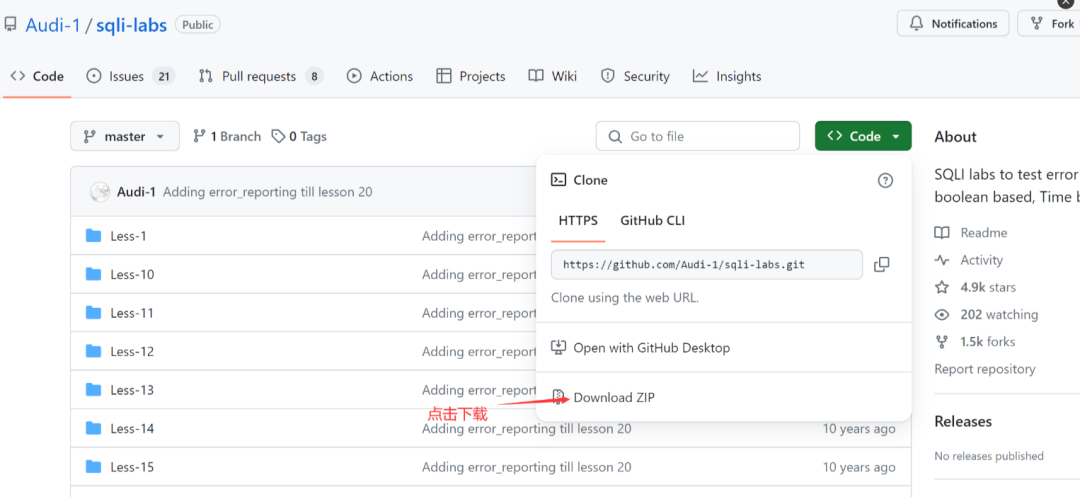Open the Less-14 commit message link
The image size is (1080, 497).
point(526,429)
